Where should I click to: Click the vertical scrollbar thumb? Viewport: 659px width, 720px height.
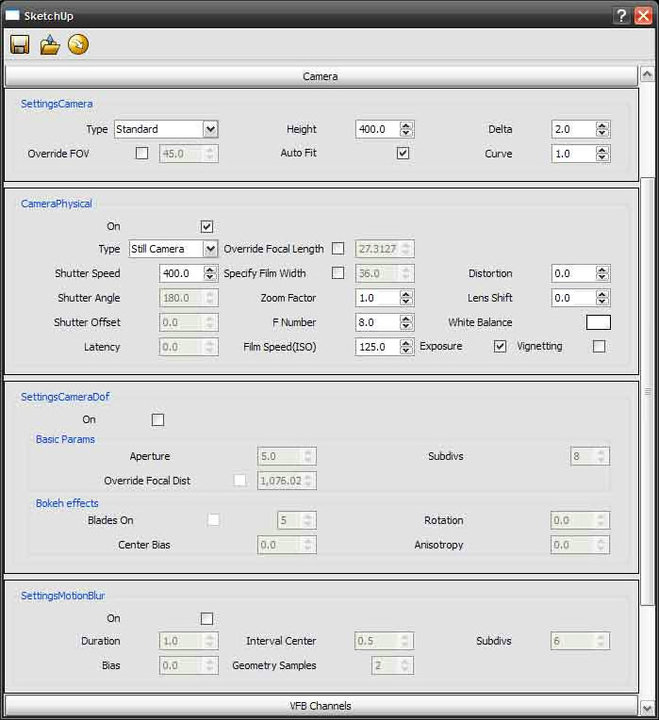[647, 391]
